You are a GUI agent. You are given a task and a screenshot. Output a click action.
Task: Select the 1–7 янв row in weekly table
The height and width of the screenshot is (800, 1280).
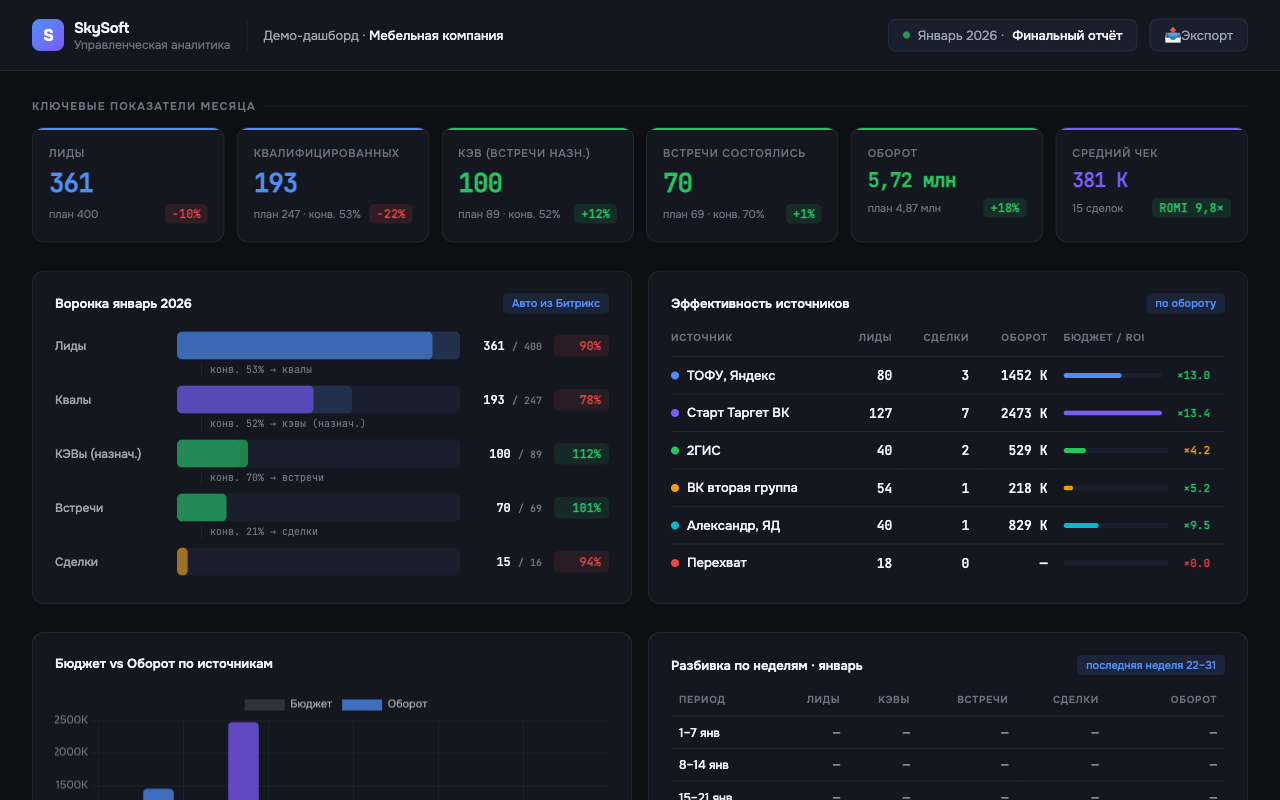947,733
